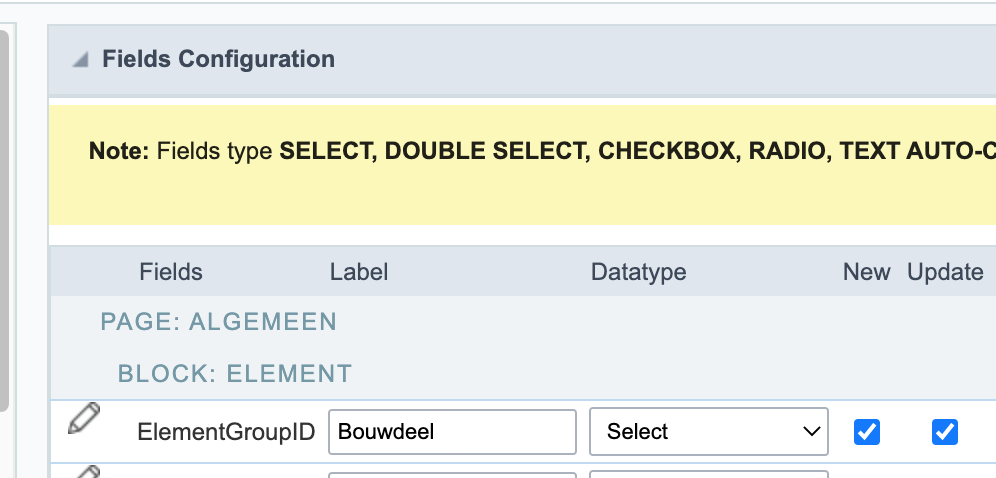Click the New column header
The width and height of the screenshot is (996, 478).
click(866, 272)
